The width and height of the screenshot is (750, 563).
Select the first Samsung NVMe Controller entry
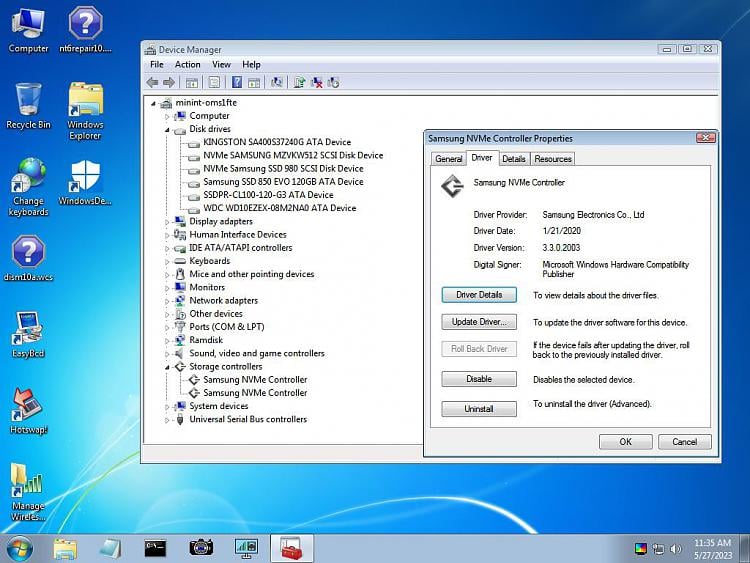click(x=255, y=380)
